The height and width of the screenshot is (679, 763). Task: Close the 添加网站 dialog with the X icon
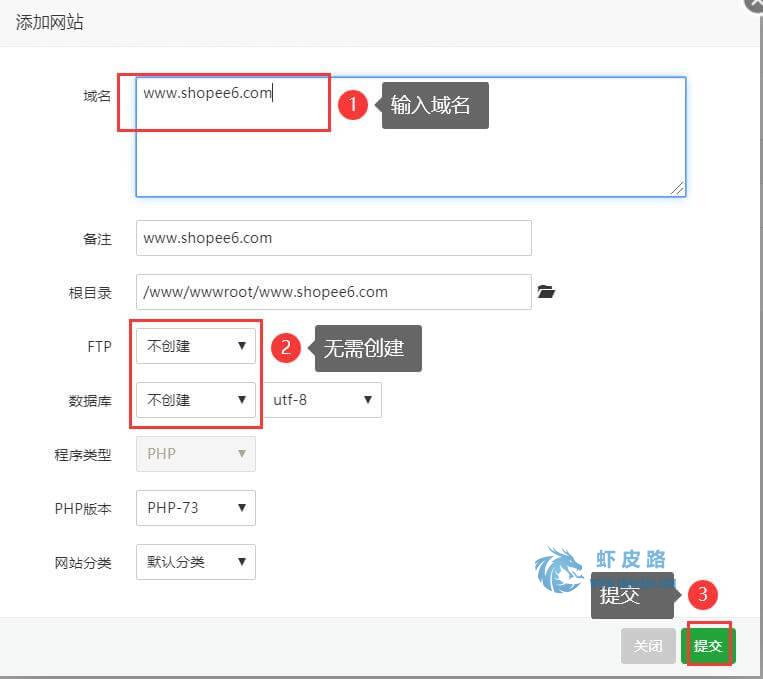point(756,4)
